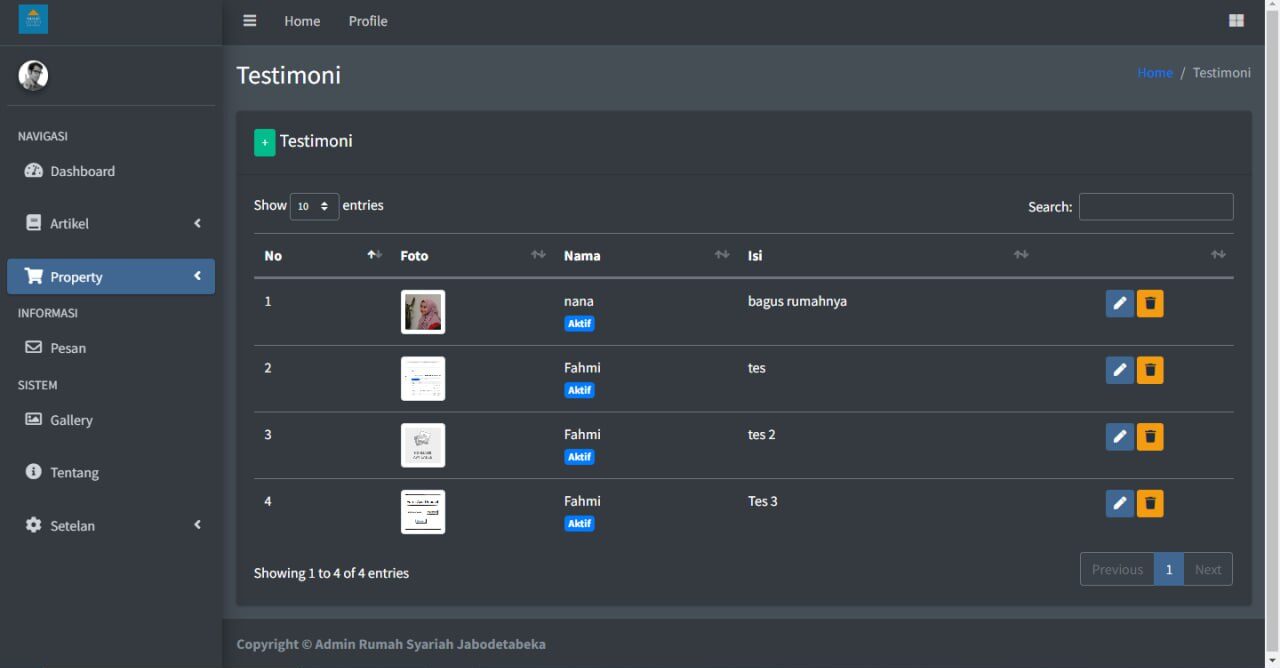Viewport: 1280px width, 668px height.
Task: Open the show entries count dropdown
Action: (314, 206)
